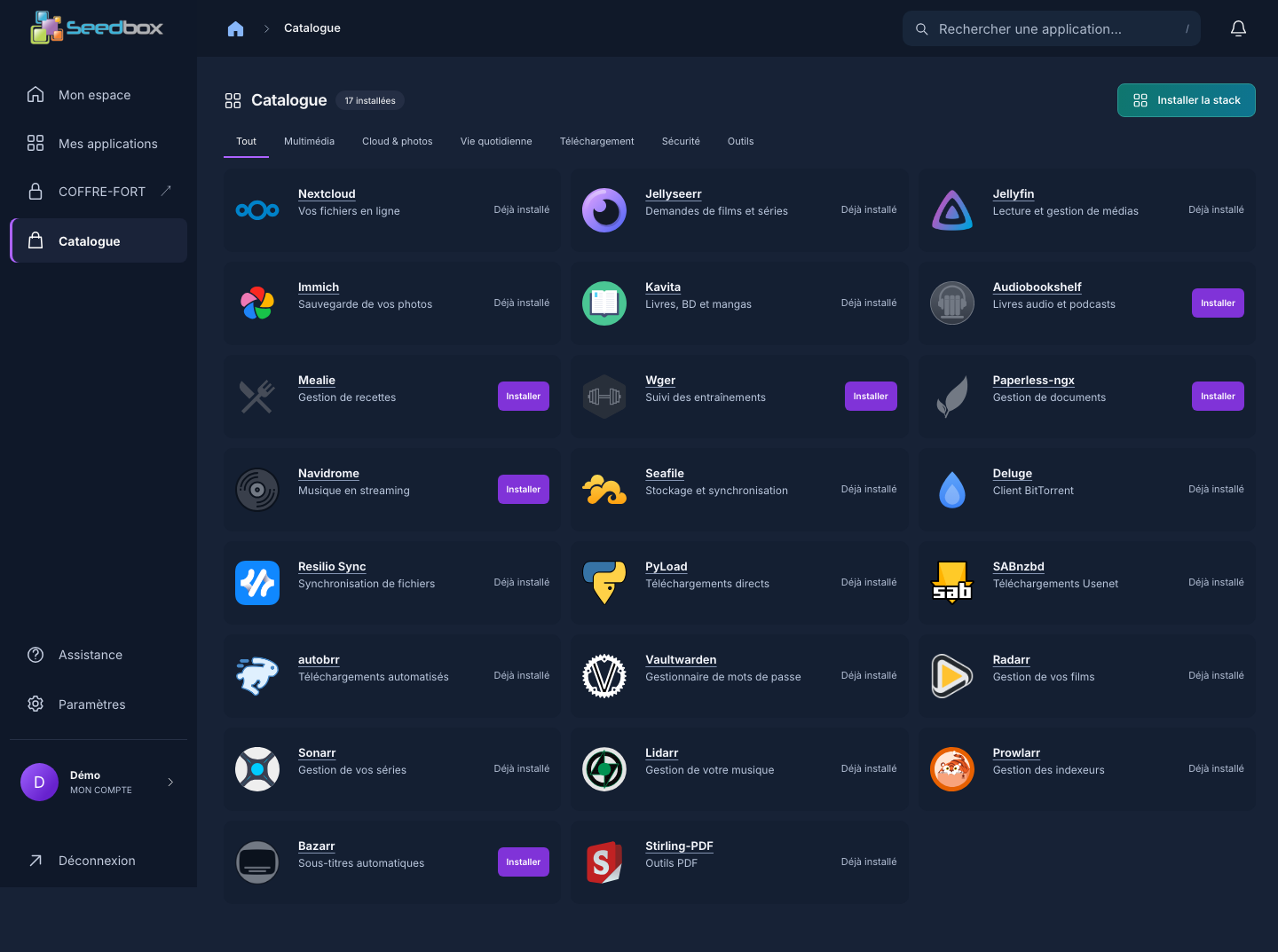
Task: Install Navidrome music streaming
Action: pos(523,490)
